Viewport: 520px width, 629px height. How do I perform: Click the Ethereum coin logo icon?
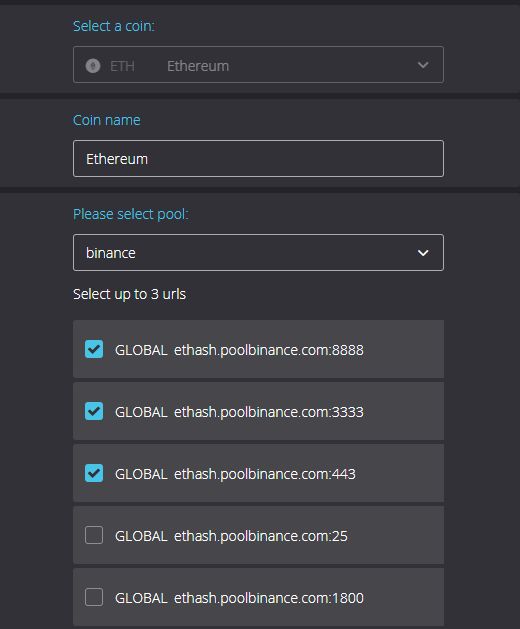[x=93, y=66]
